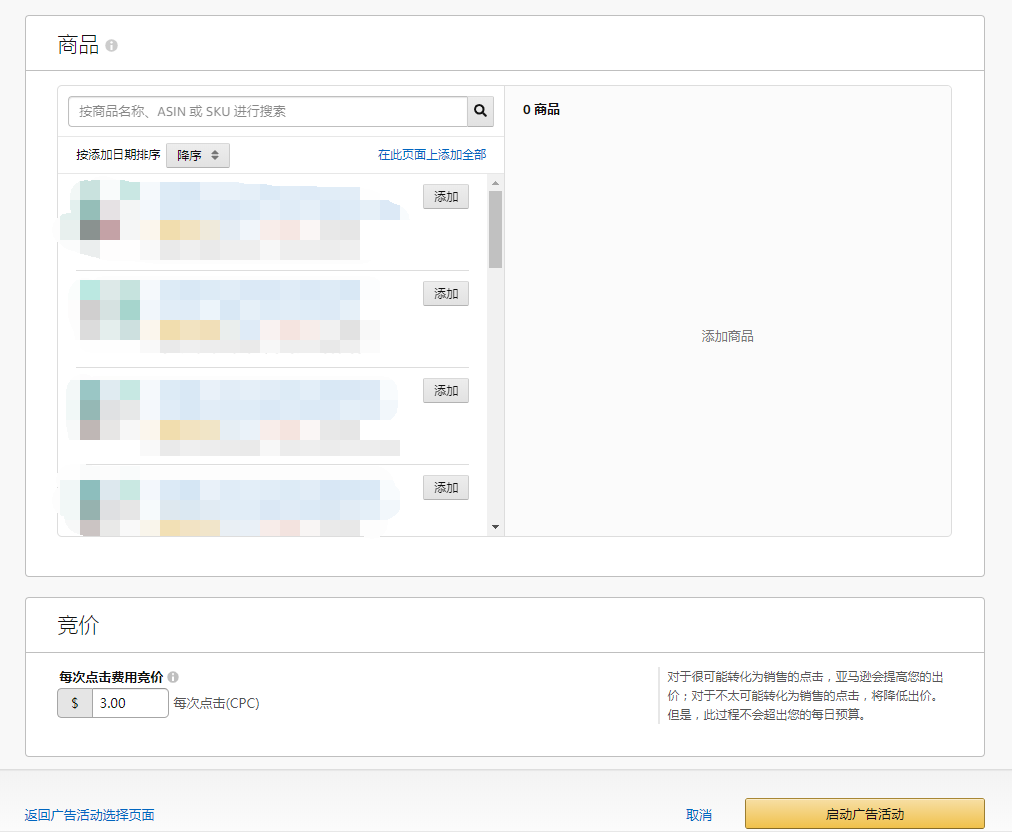The width and height of the screenshot is (1012, 840).
Task: Focus the product name, ASIN or SKU search box
Action: tap(268, 111)
